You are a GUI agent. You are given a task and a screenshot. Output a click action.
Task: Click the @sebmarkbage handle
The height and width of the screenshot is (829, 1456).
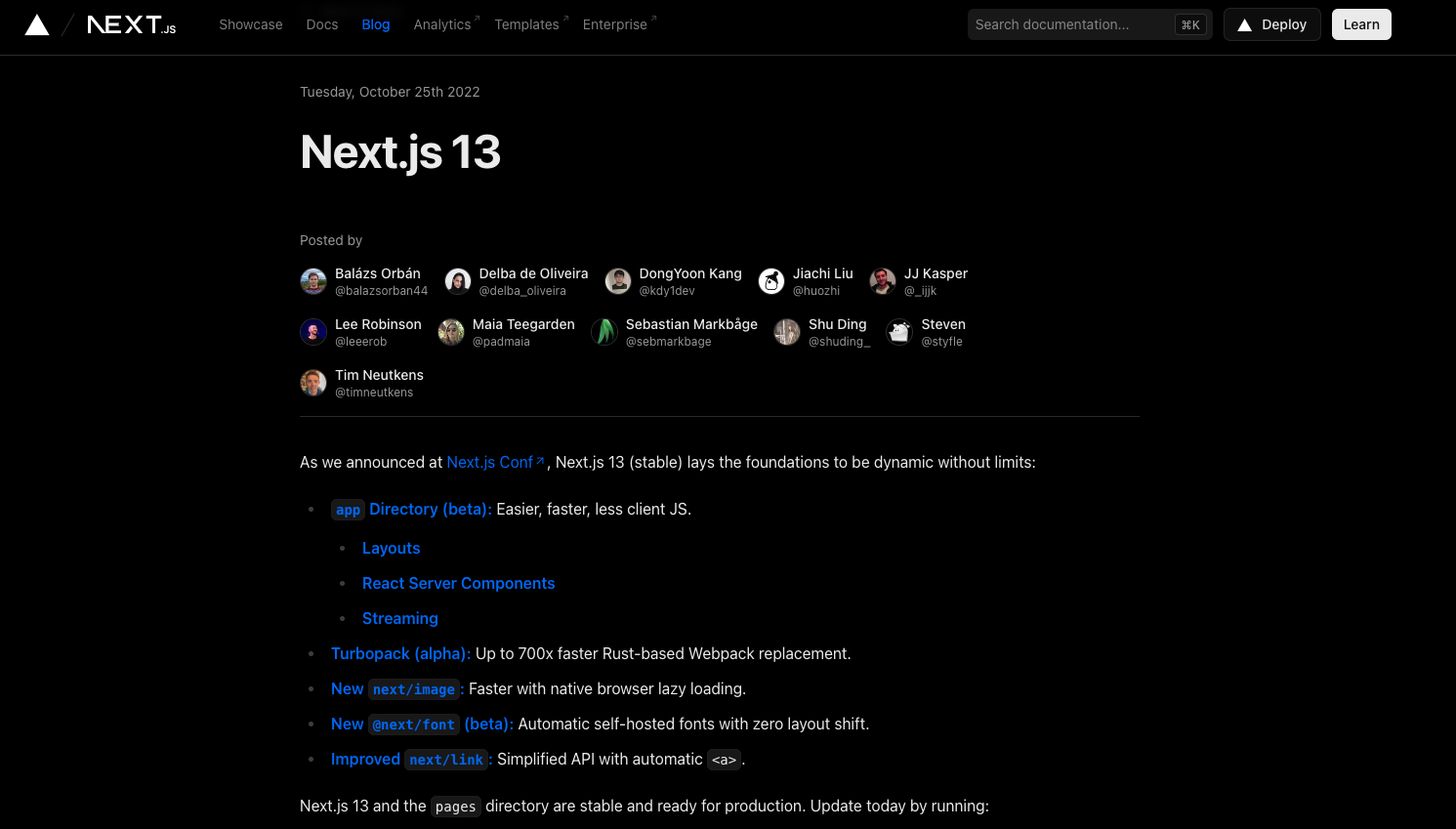point(668,342)
